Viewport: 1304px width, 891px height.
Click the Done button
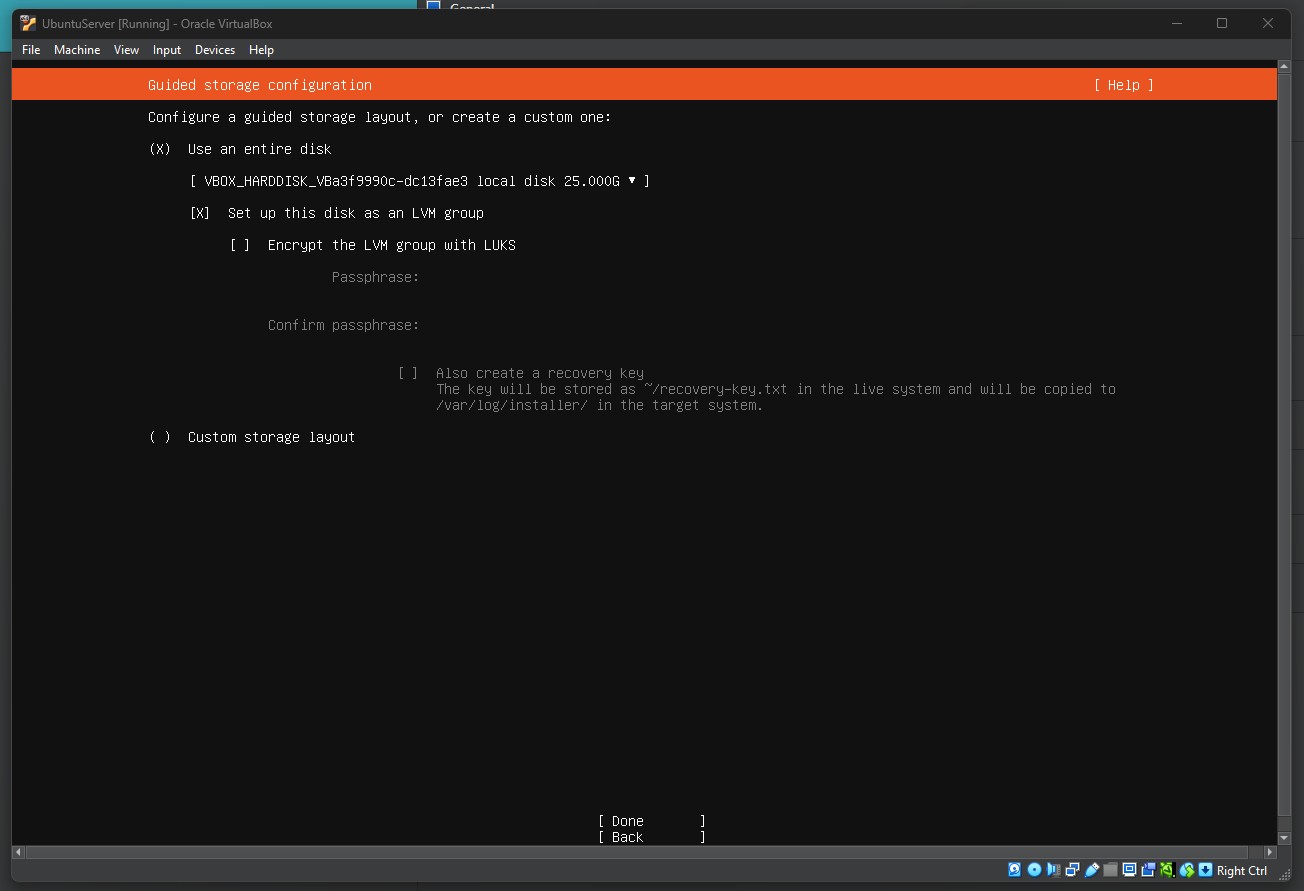click(626, 820)
